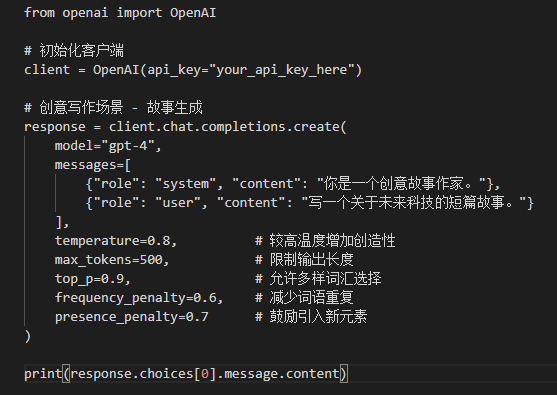Viewport: 557px width, 395px height.
Task: Click the closing parenthesis after presence_penalty
Action: (x=28, y=336)
